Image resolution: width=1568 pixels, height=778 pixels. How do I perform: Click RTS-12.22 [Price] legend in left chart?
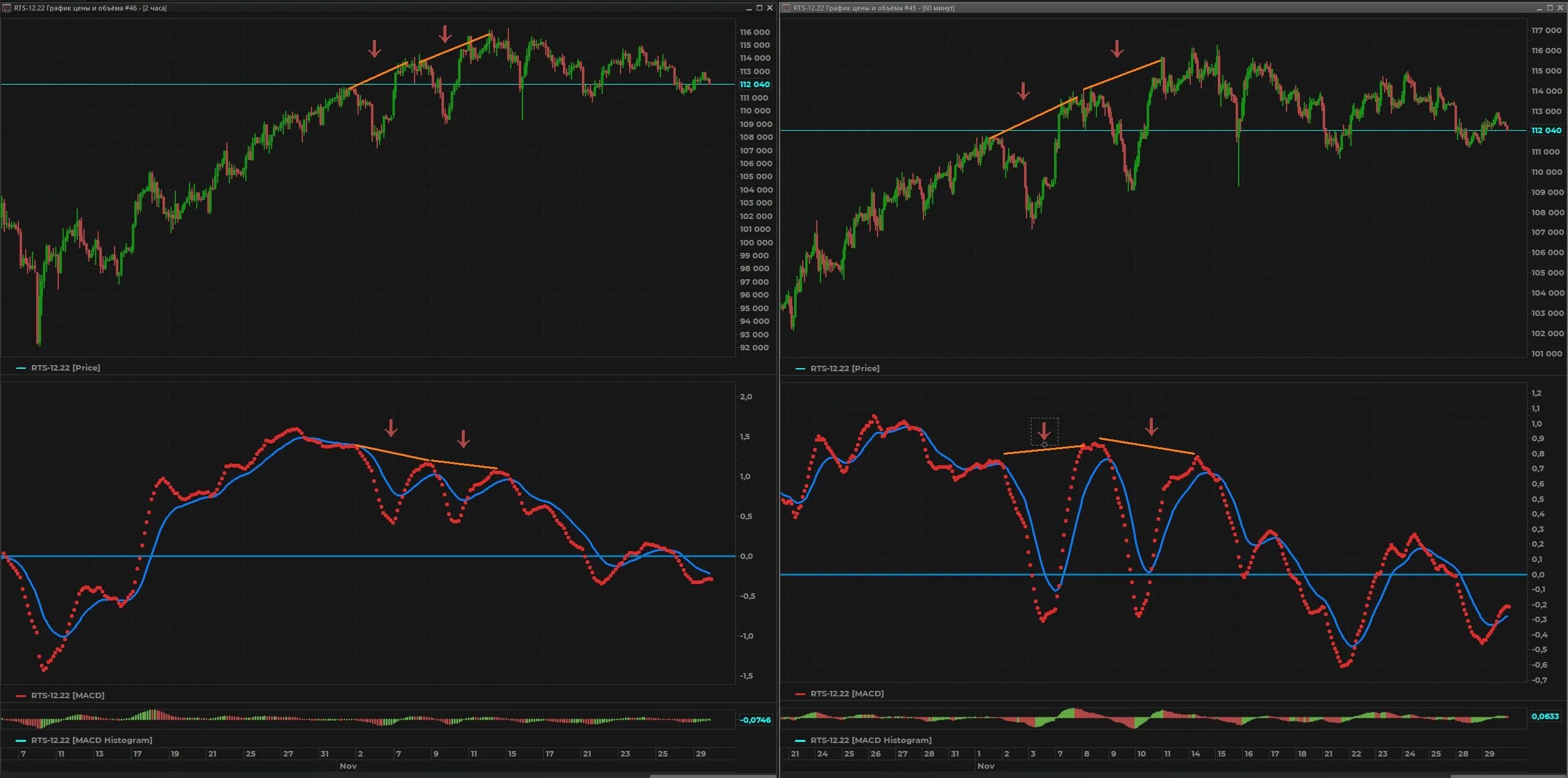tap(65, 368)
